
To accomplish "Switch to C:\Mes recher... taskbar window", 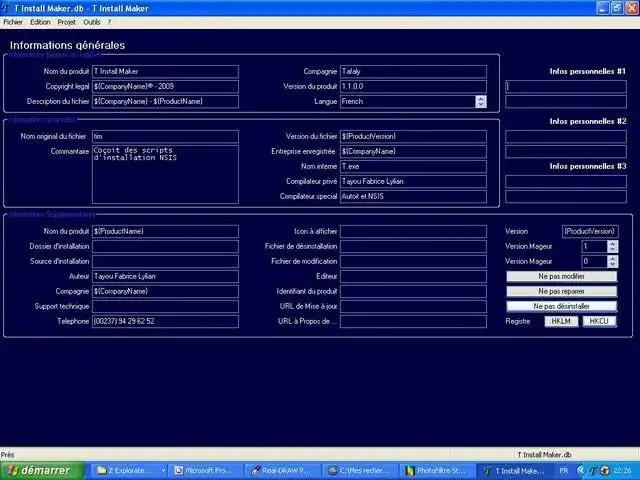I will coord(360,471).
